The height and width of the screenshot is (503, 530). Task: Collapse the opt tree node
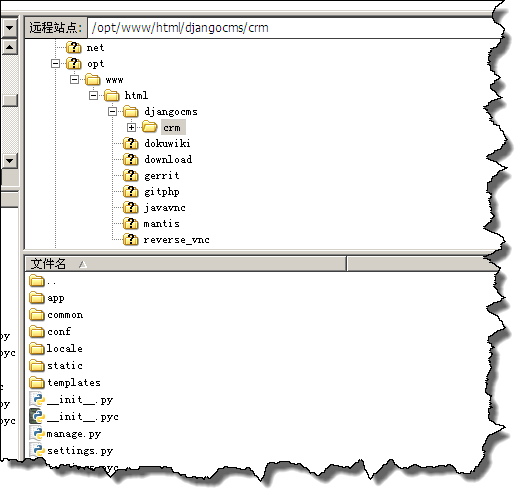pos(55,64)
